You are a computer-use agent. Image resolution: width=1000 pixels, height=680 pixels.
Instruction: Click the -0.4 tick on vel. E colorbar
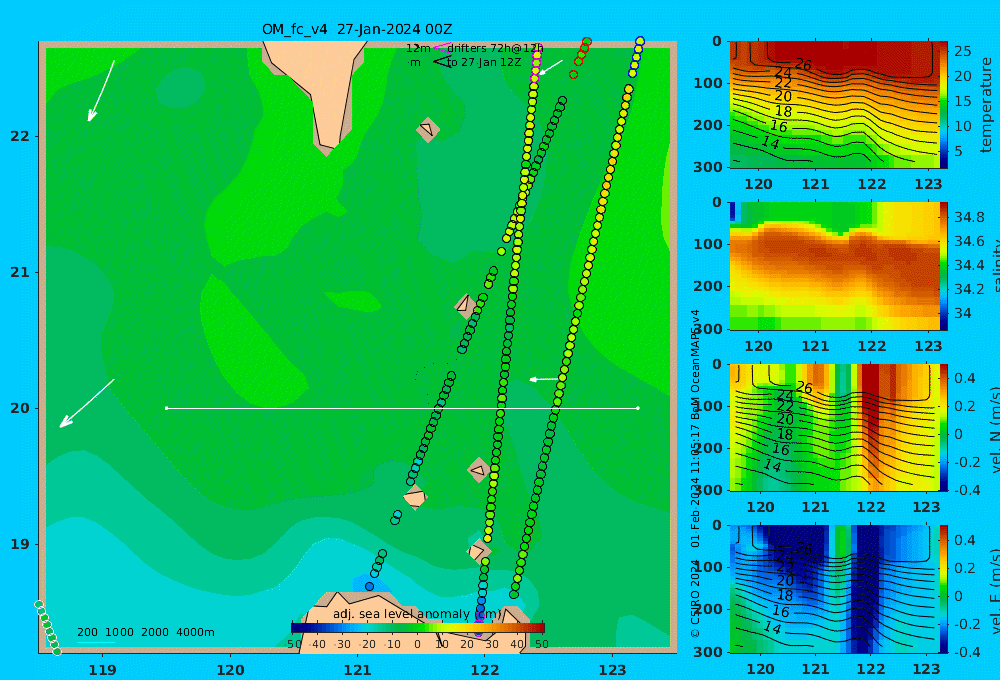[965, 651]
